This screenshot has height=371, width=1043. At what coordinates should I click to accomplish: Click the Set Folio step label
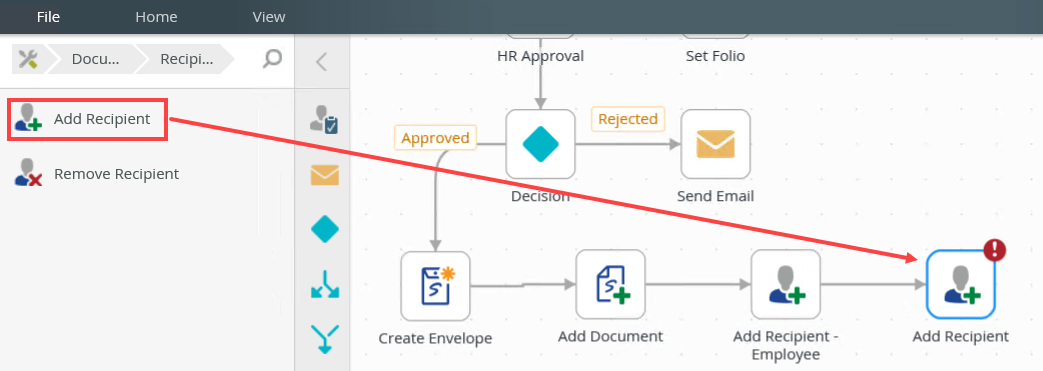tap(715, 56)
